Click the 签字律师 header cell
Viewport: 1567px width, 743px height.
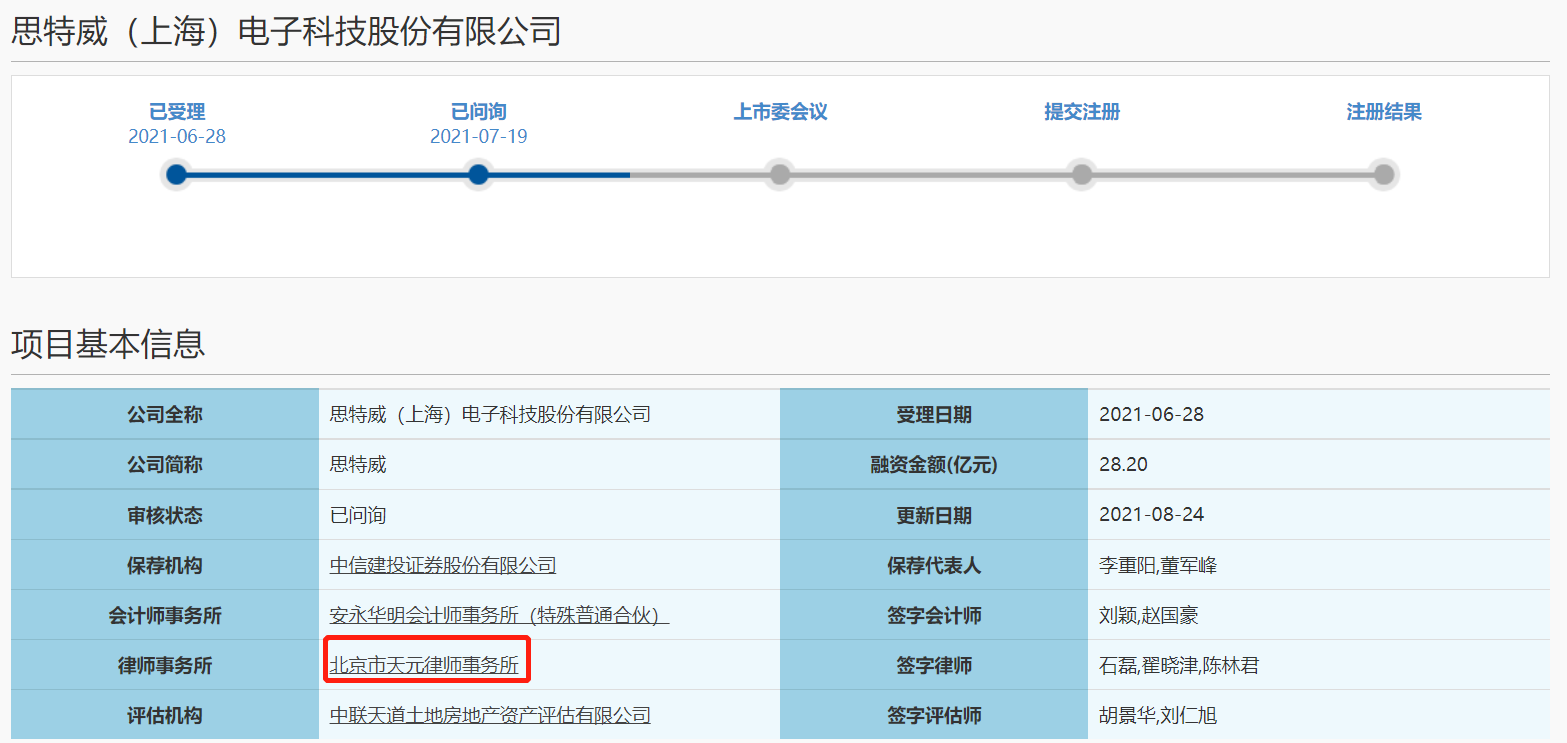934,665
